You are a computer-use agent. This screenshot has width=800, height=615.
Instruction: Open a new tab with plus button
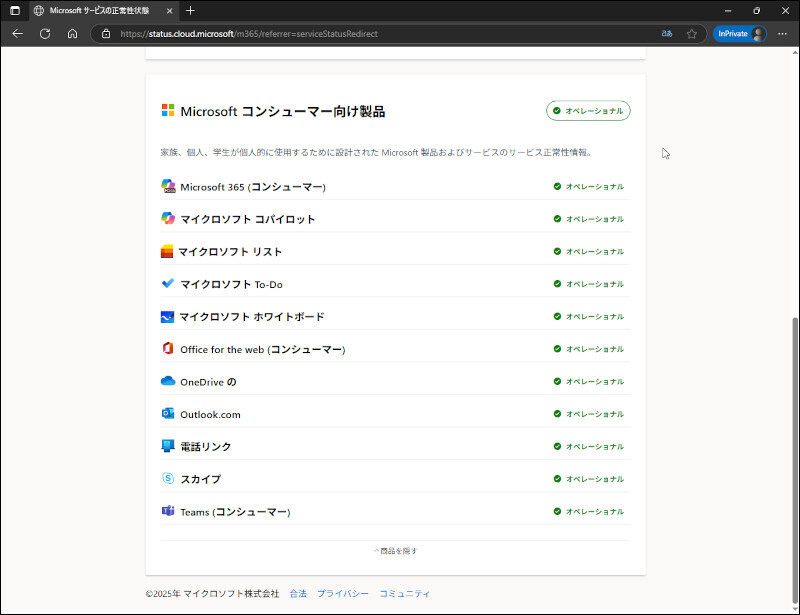tap(190, 10)
